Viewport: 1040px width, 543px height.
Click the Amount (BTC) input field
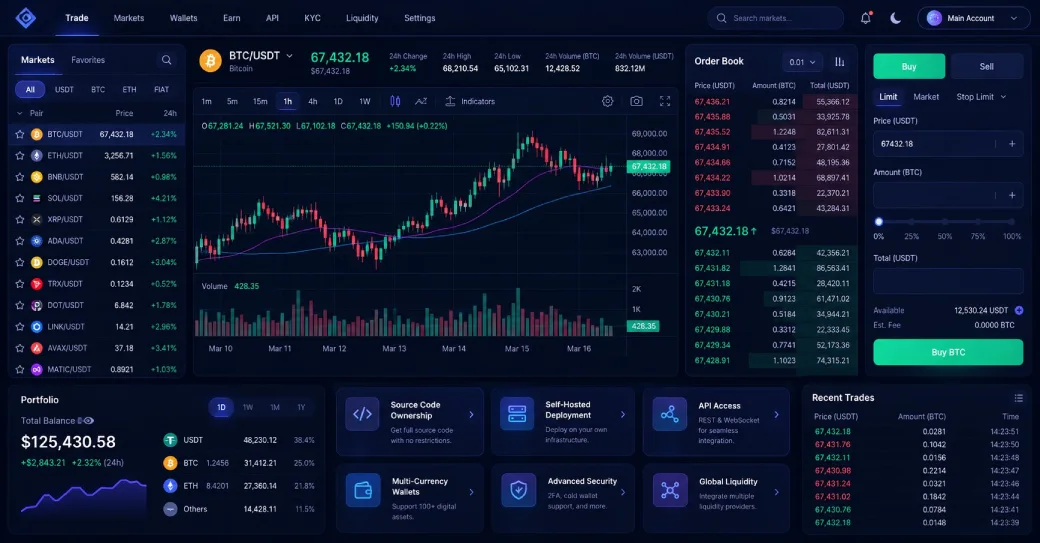pos(948,195)
